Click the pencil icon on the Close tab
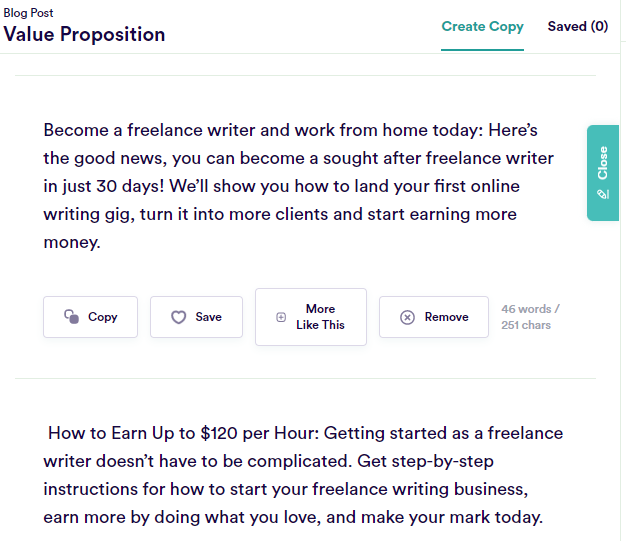 [x=603, y=194]
